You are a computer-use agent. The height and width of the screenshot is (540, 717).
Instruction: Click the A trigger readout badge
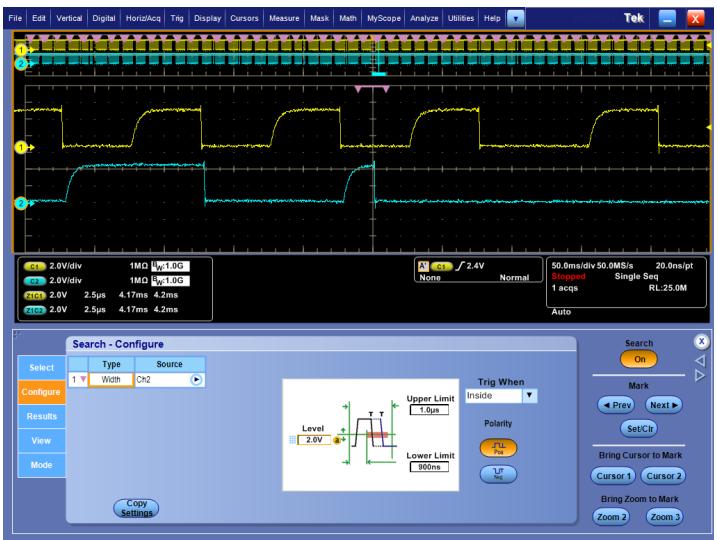coord(423,266)
